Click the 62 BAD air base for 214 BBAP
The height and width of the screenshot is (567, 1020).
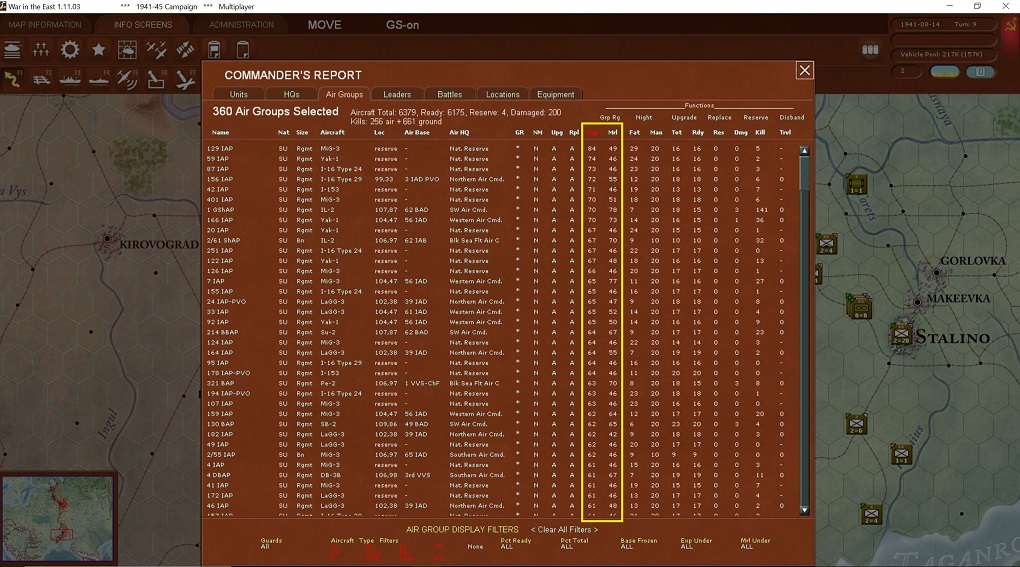(416, 332)
